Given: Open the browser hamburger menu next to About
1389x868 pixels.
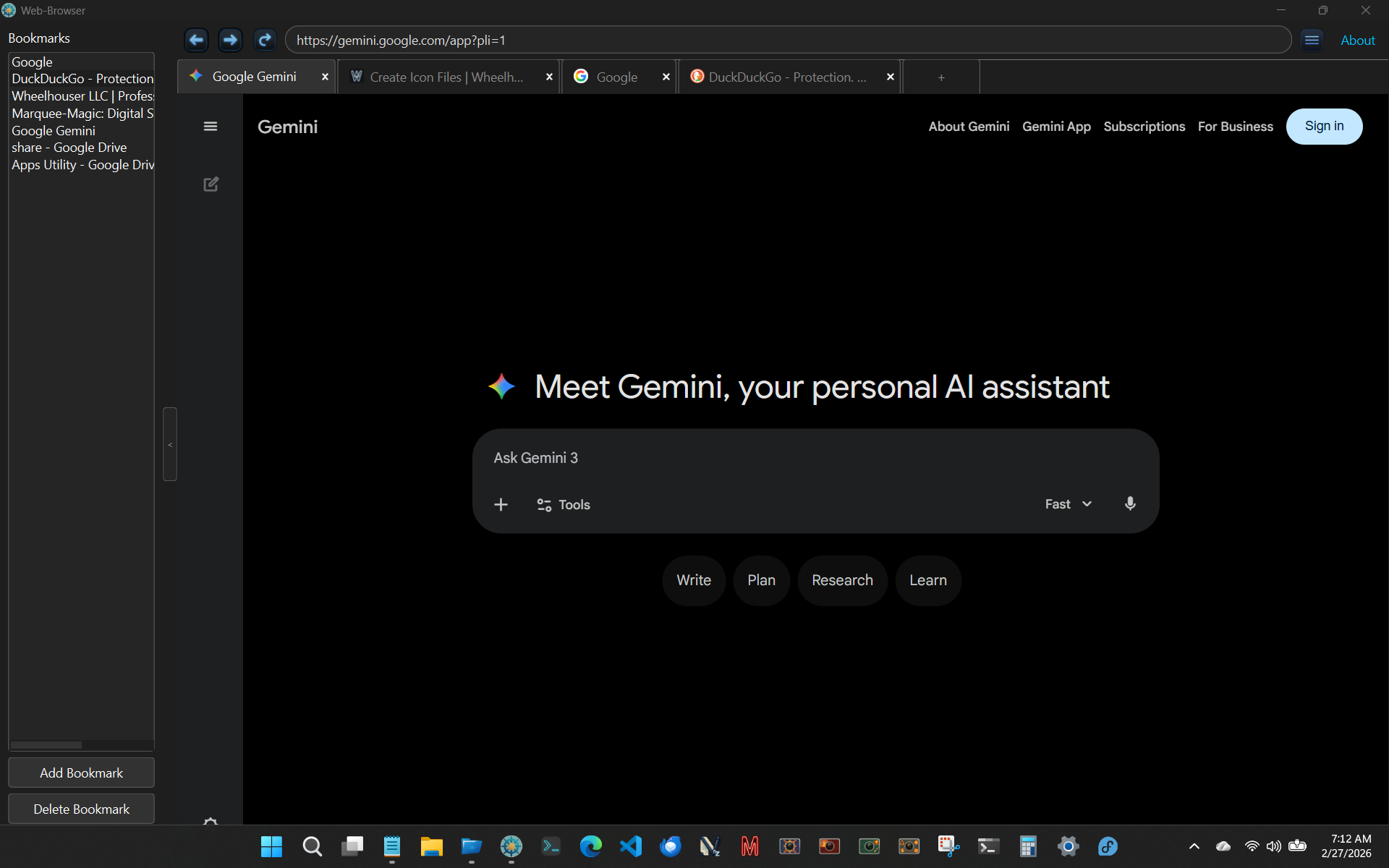Looking at the screenshot, I should coord(1312,40).
